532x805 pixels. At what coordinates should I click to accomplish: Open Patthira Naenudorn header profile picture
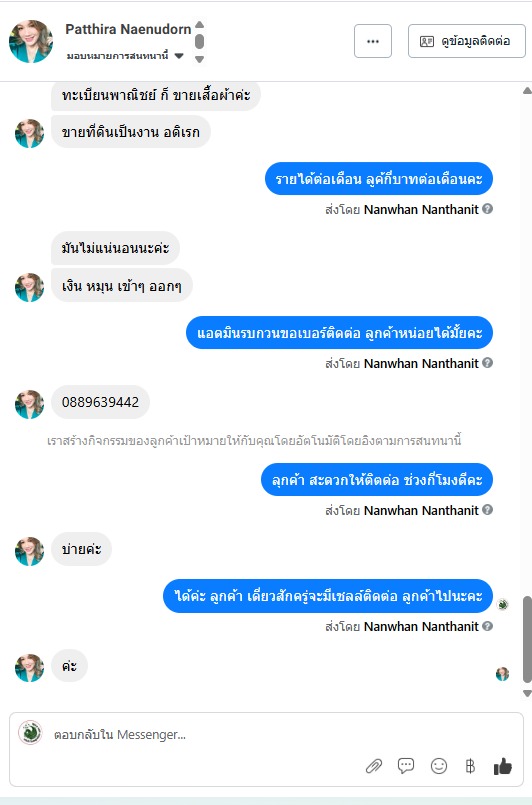click(31, 42)
